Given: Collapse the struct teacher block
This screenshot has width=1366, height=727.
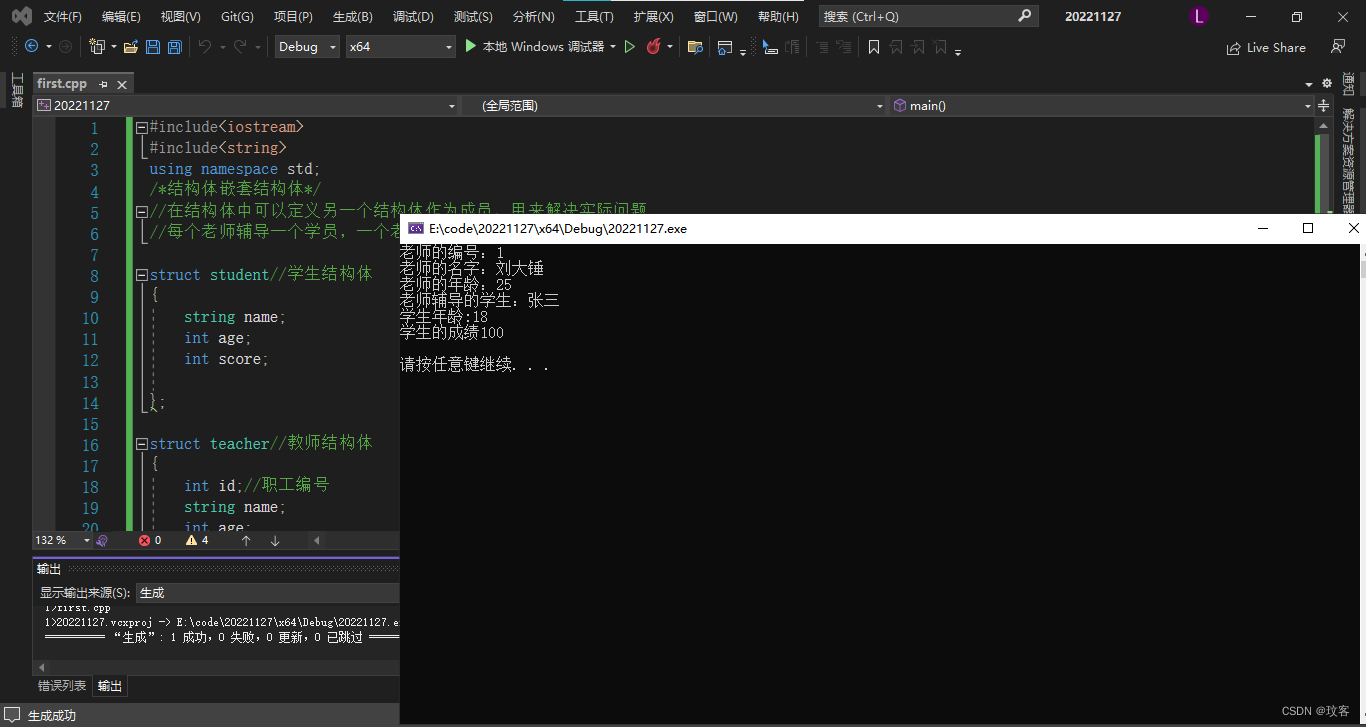Looking at the screenshot, I should pyautogui.click(x=142, y=444).
